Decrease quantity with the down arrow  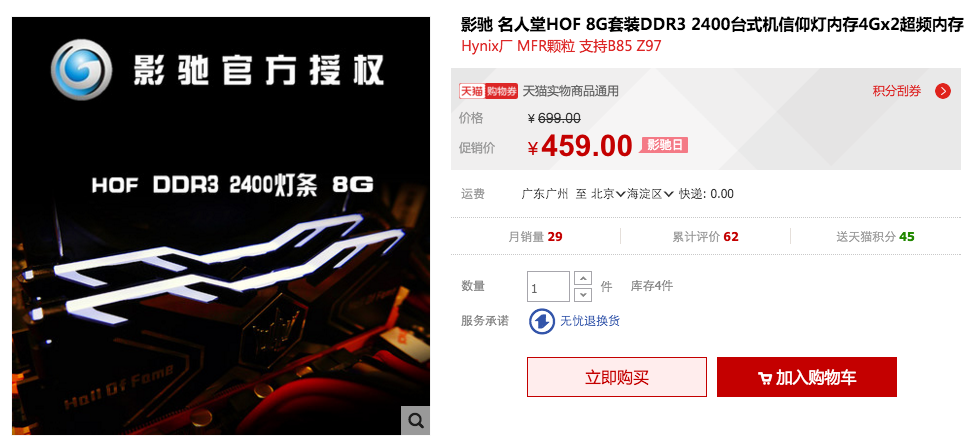583,295
